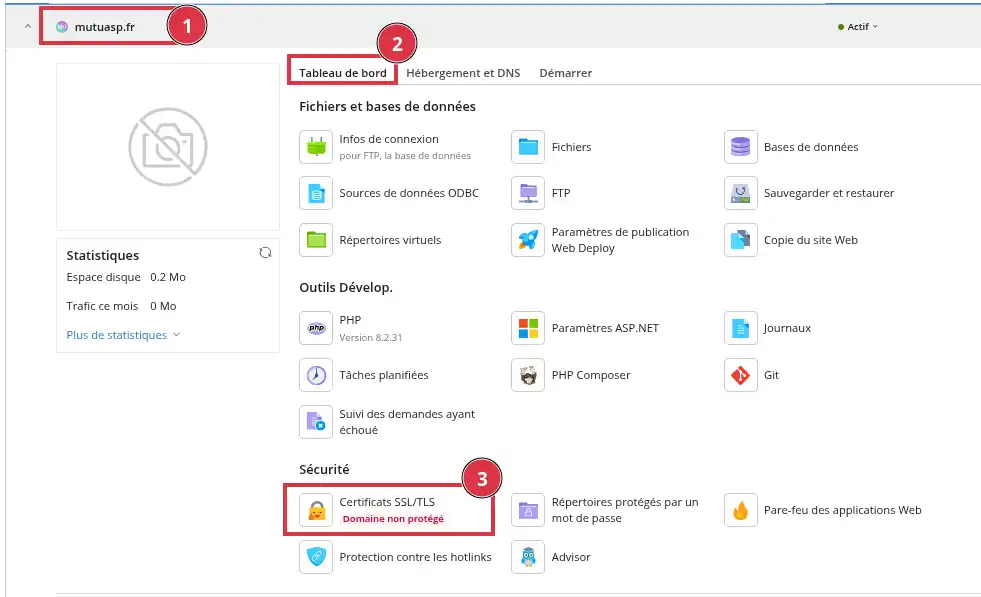Click the site screenshot placeholder thumbnail
Image resolution: width=981 pixels, height=597 pixels.
[x=168, y=147]
